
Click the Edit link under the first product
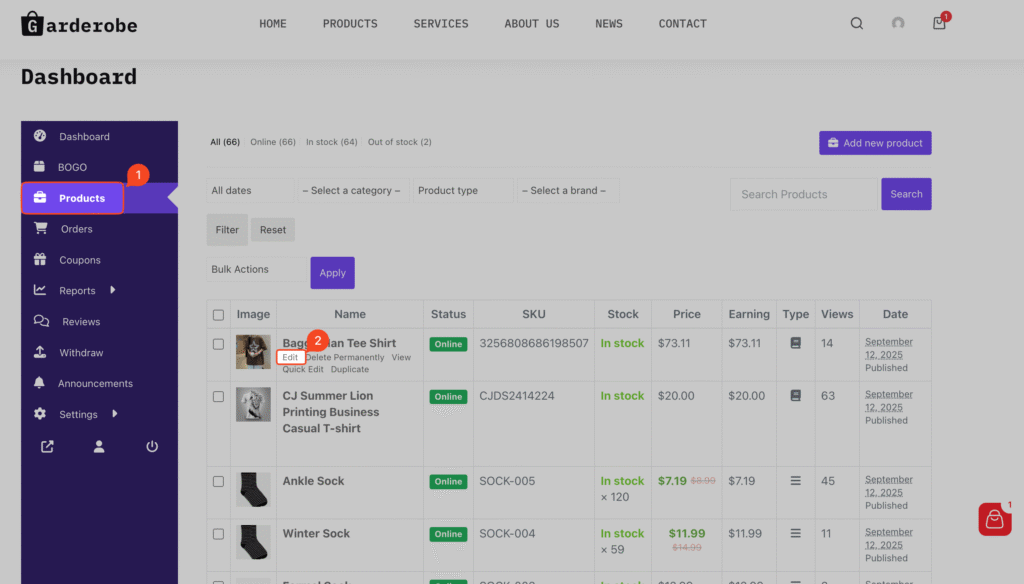click(290, 357)
